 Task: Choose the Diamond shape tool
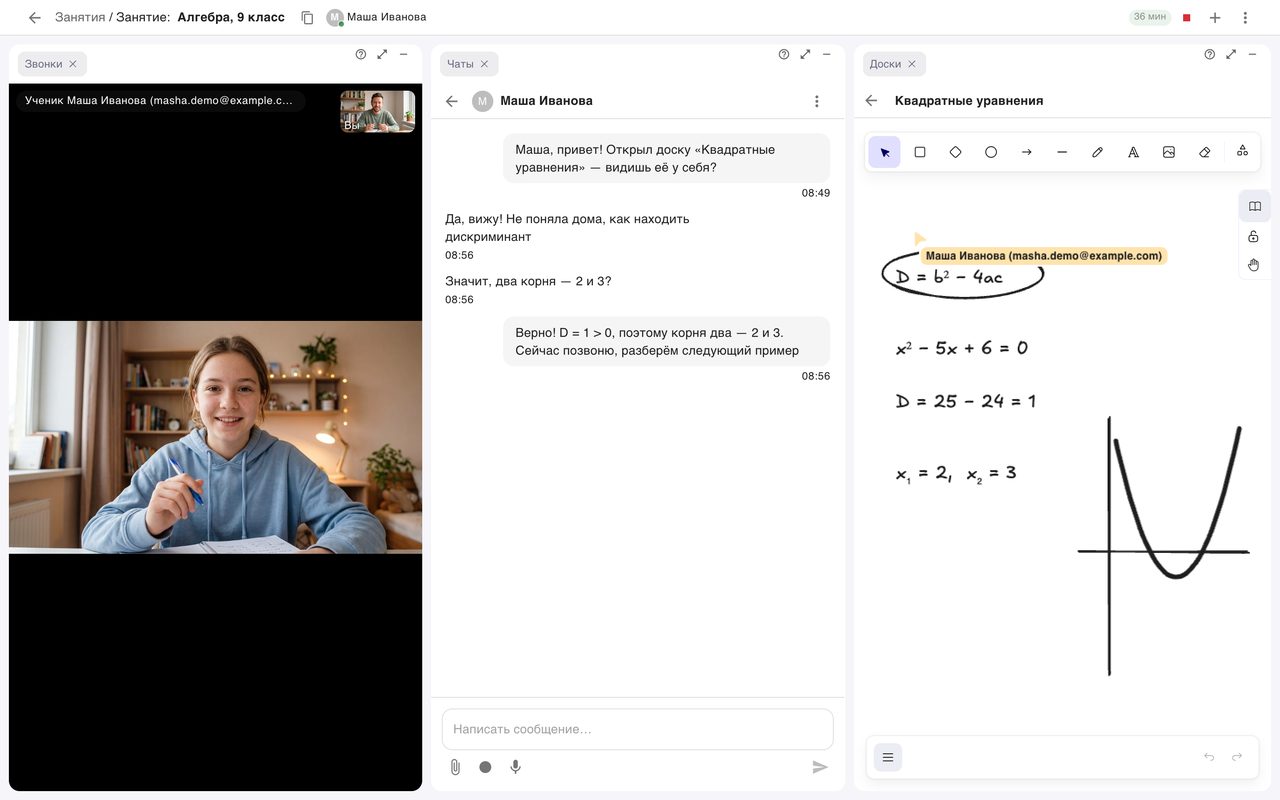pos(955,152)
